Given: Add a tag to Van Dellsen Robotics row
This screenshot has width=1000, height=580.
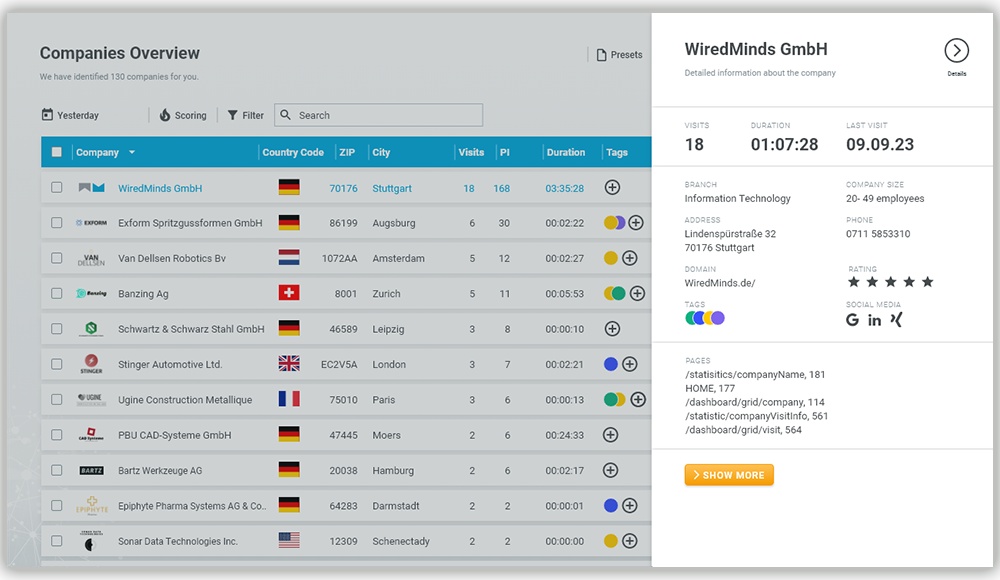Looking at the screenshot, I should [x=629, y=258].
